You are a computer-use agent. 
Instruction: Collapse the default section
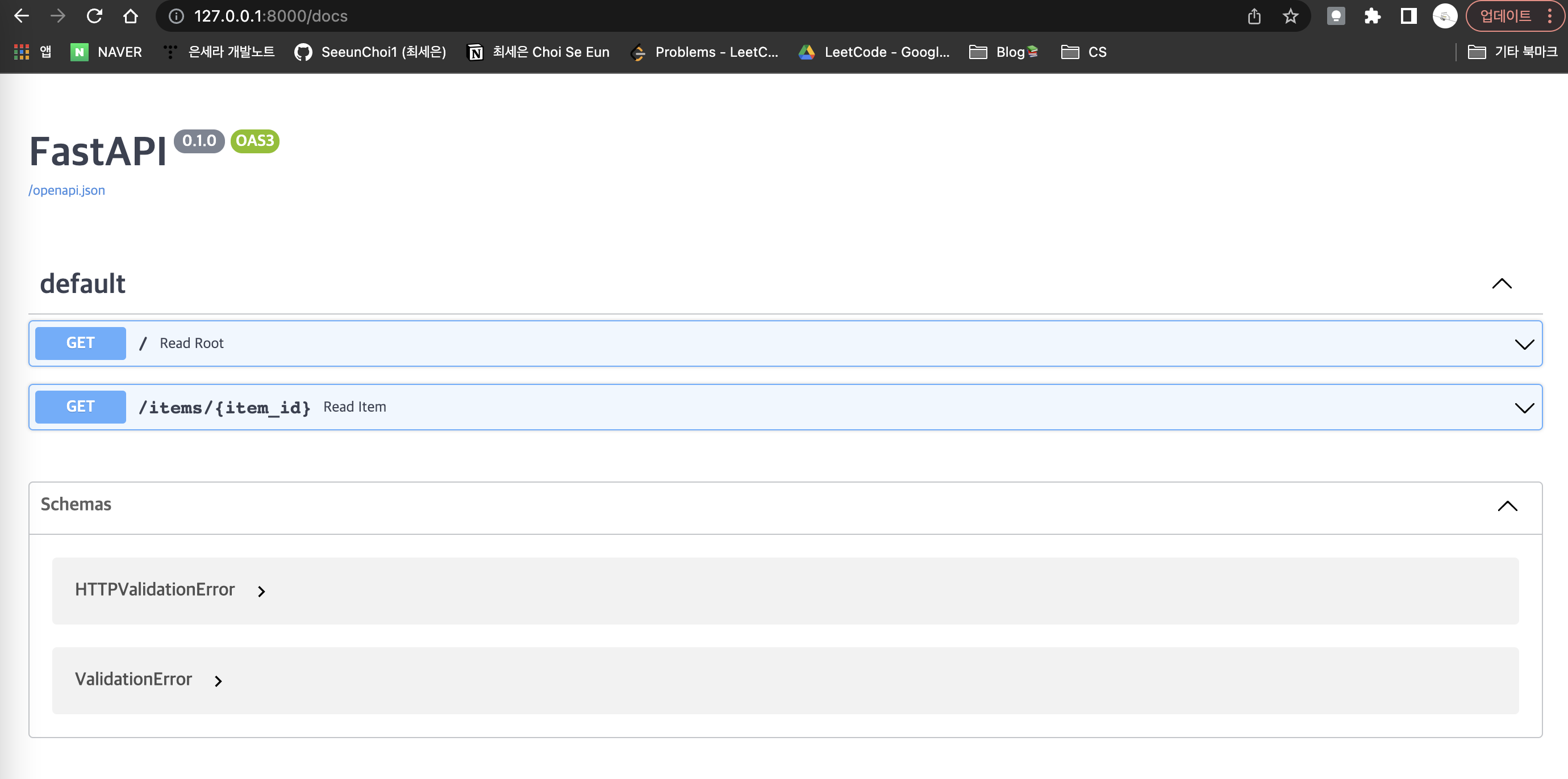pyautogui.click(x=1502, y=284)
